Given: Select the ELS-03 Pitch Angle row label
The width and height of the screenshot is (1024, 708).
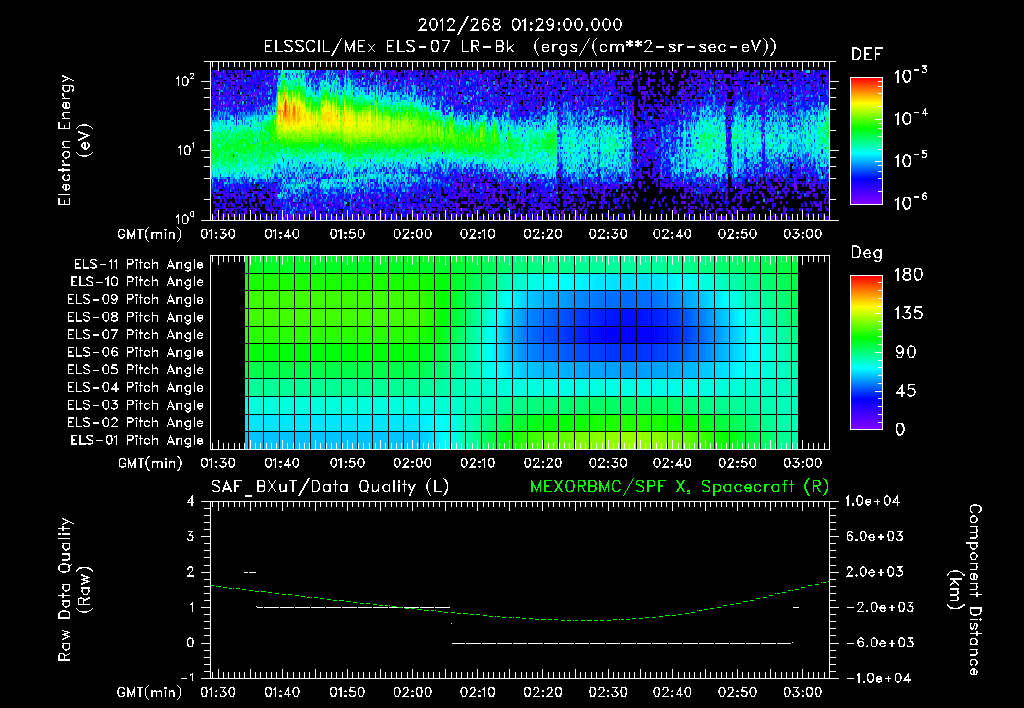Looking at the screenshot, I should click(x=136, y=405).
